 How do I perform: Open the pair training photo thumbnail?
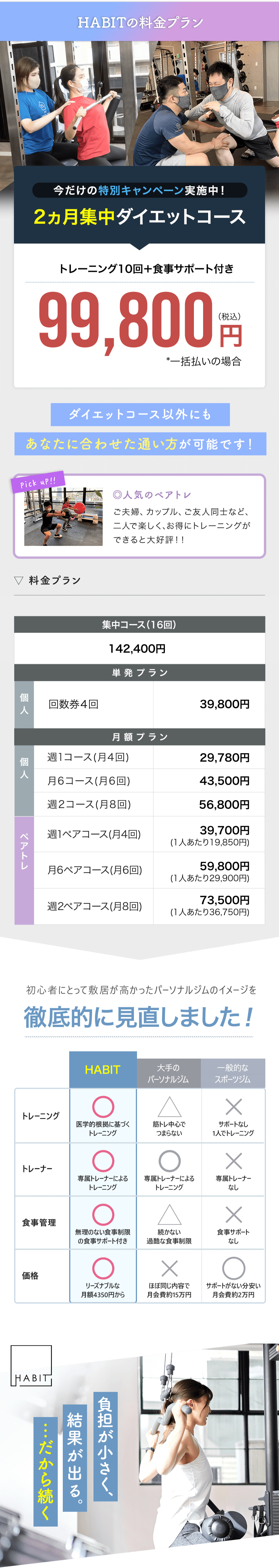[63, 516]
